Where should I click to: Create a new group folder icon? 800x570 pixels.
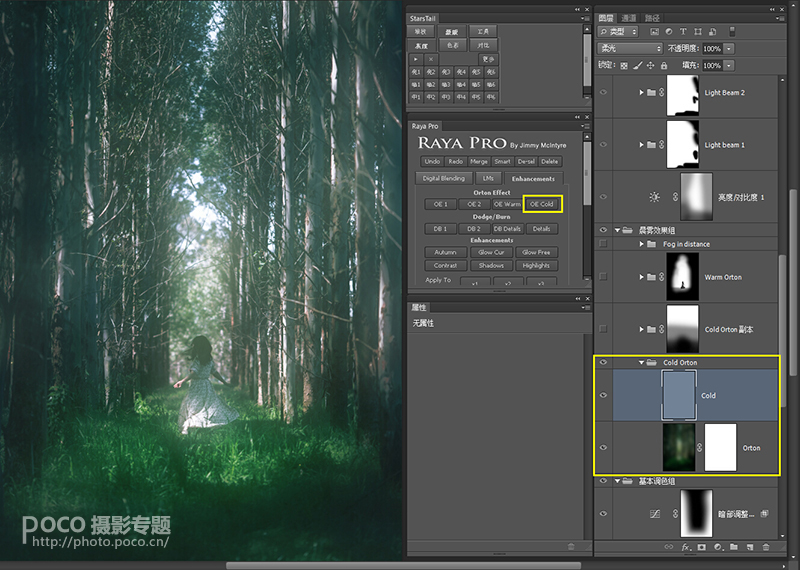pyautogui.click(x=734, y=547)
